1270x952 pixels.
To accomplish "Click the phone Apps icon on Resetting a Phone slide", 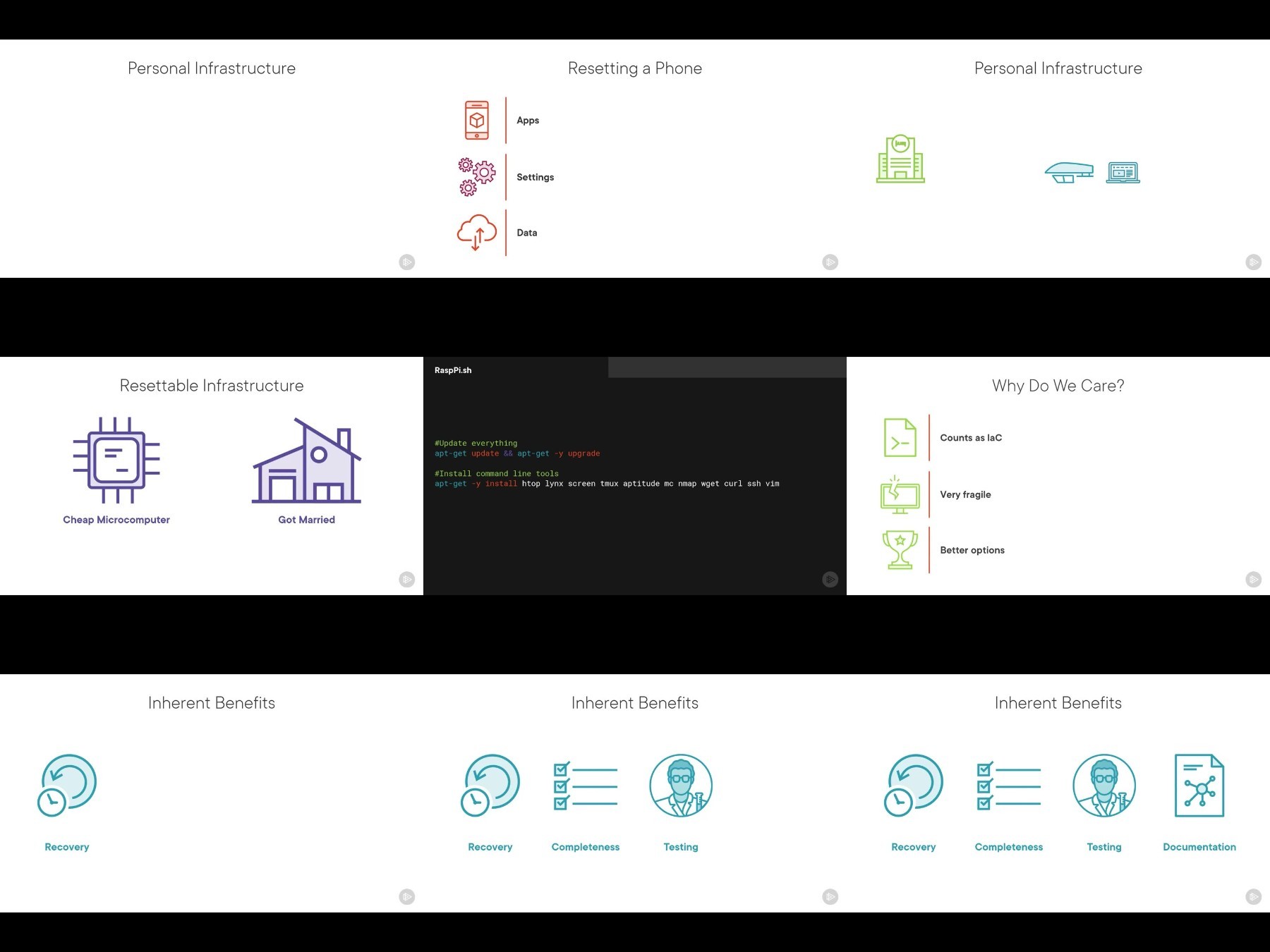I will [x=477, y=120].
